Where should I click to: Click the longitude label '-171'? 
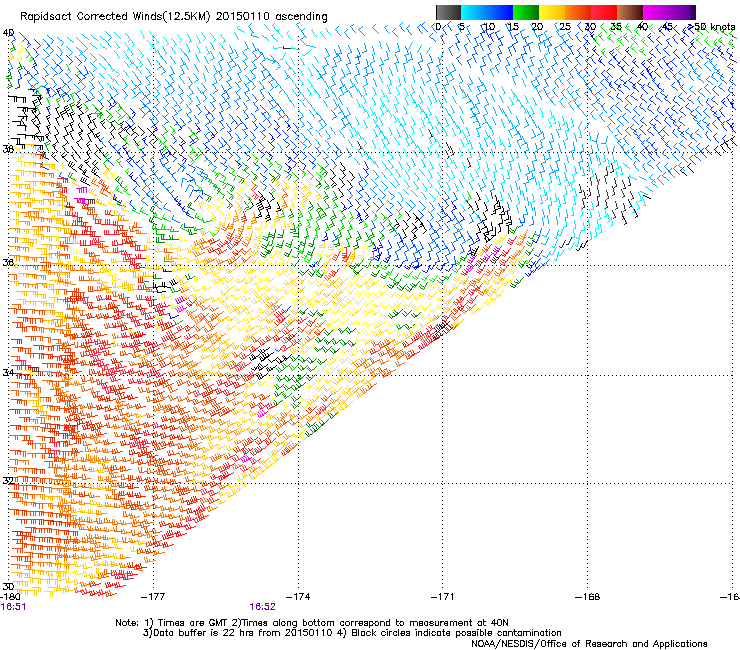click(x=443, y=597)
